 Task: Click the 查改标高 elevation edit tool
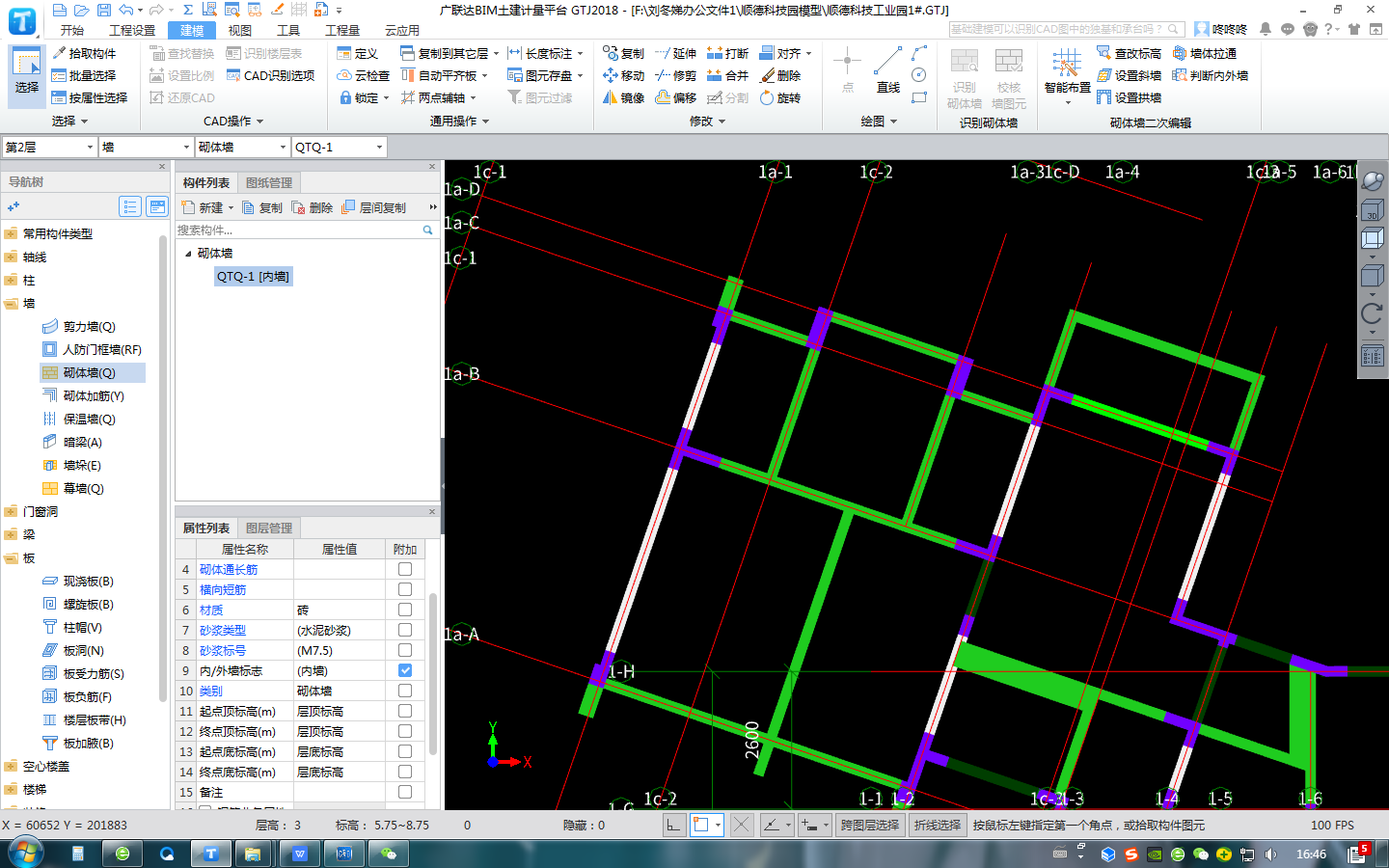pyautogui.click(x=1129, y=53)
